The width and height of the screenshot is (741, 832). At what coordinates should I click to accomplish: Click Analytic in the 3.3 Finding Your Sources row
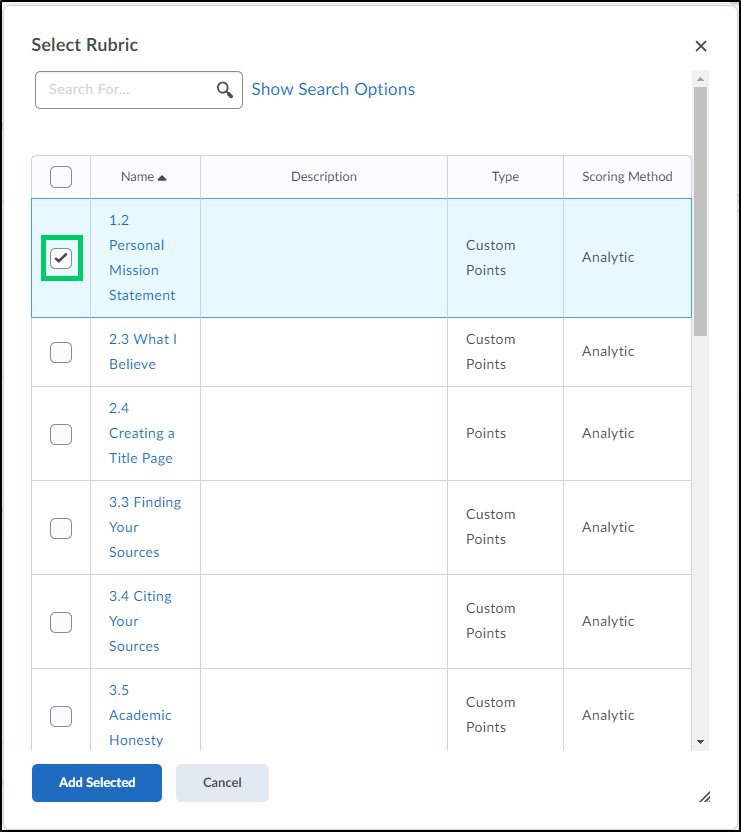(x=608, y=527)
